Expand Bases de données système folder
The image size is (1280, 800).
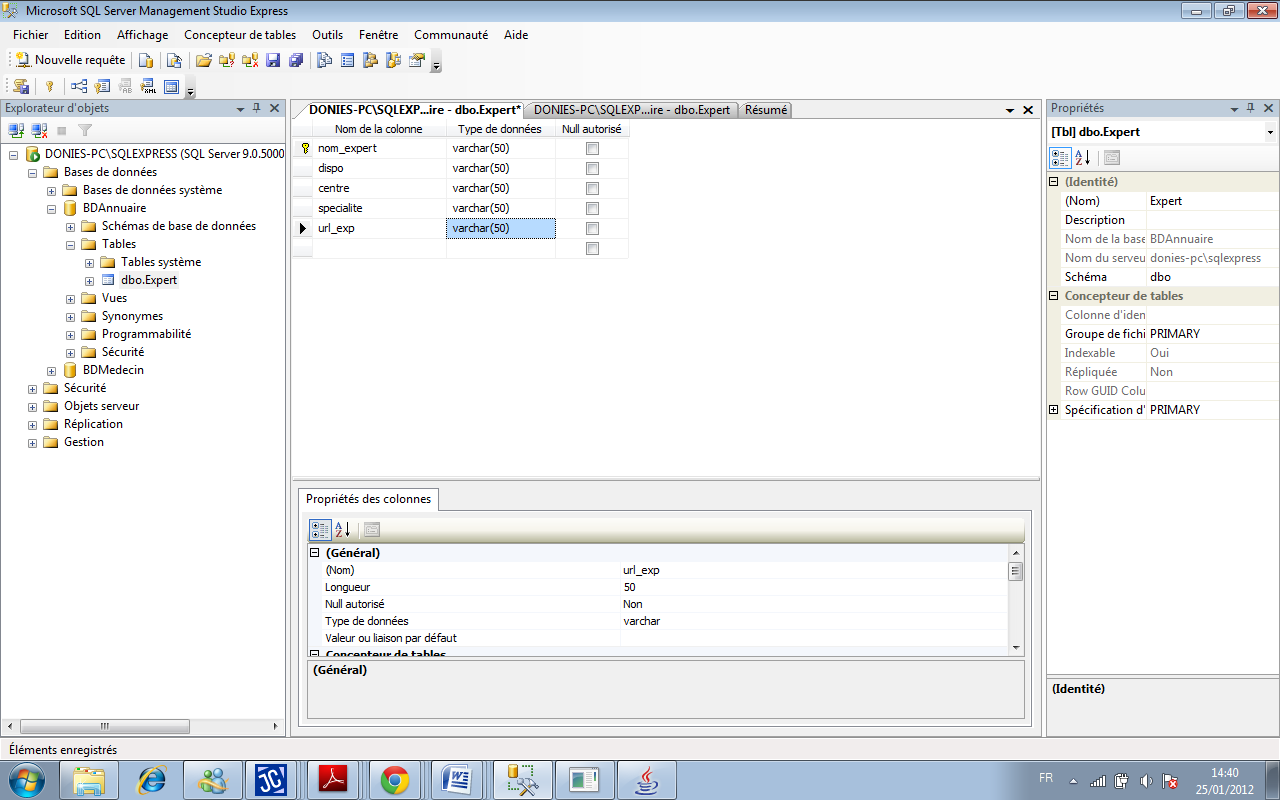tap(52, 190)
